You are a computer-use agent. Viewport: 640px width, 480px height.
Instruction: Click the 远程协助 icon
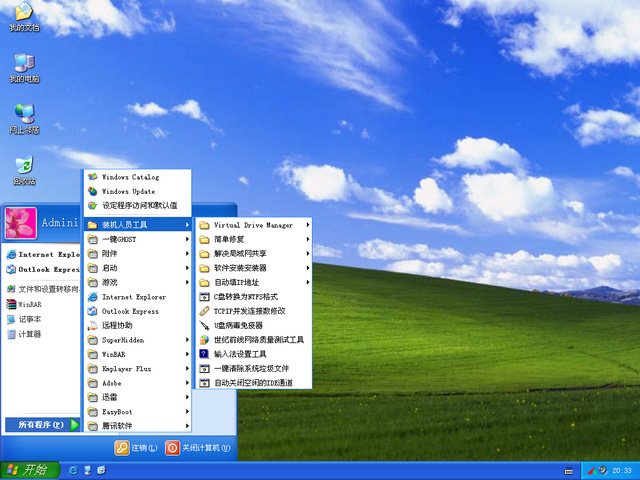(93, 325)
